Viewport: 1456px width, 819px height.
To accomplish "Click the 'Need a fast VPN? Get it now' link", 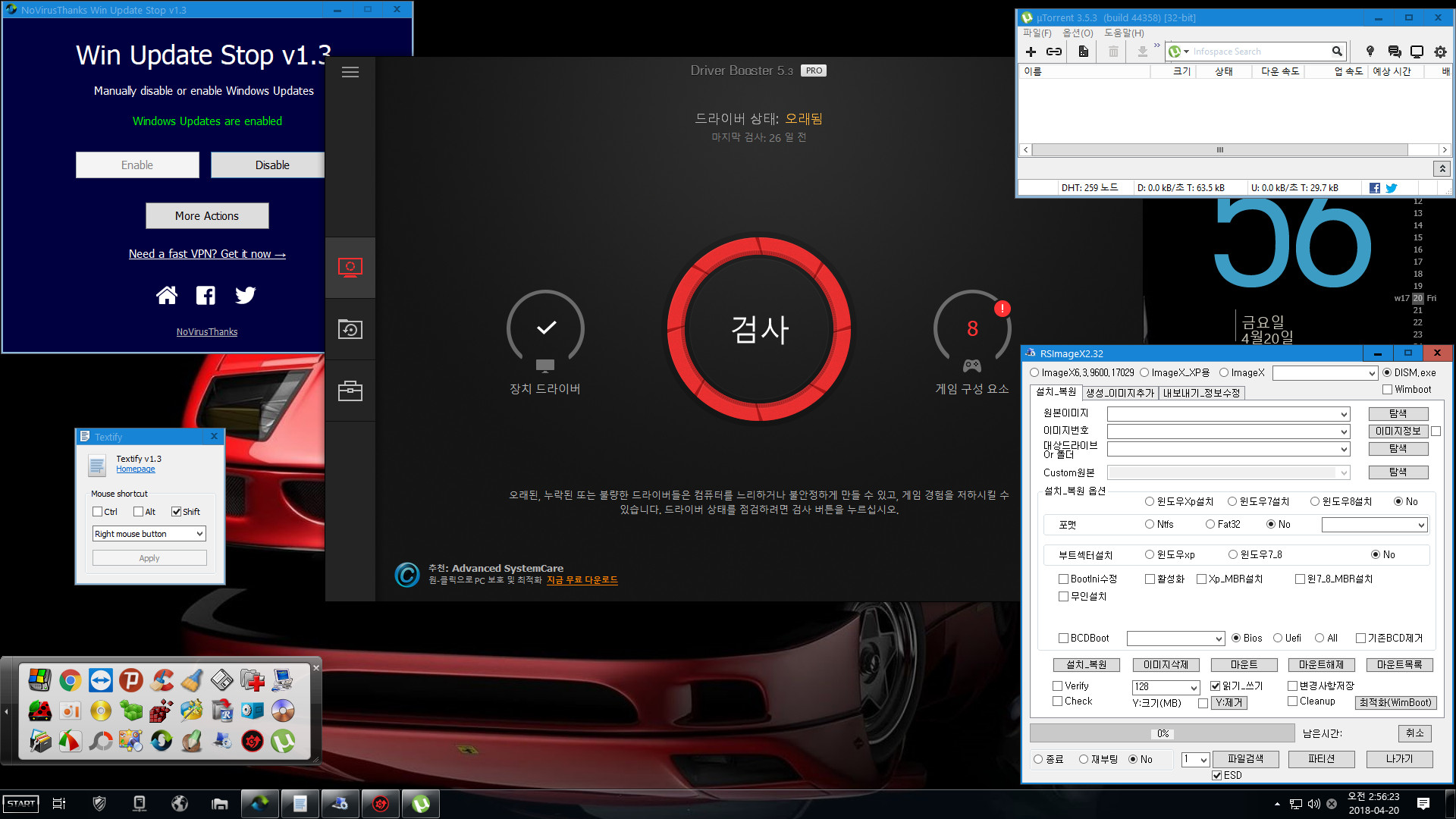I will (207, 254).
